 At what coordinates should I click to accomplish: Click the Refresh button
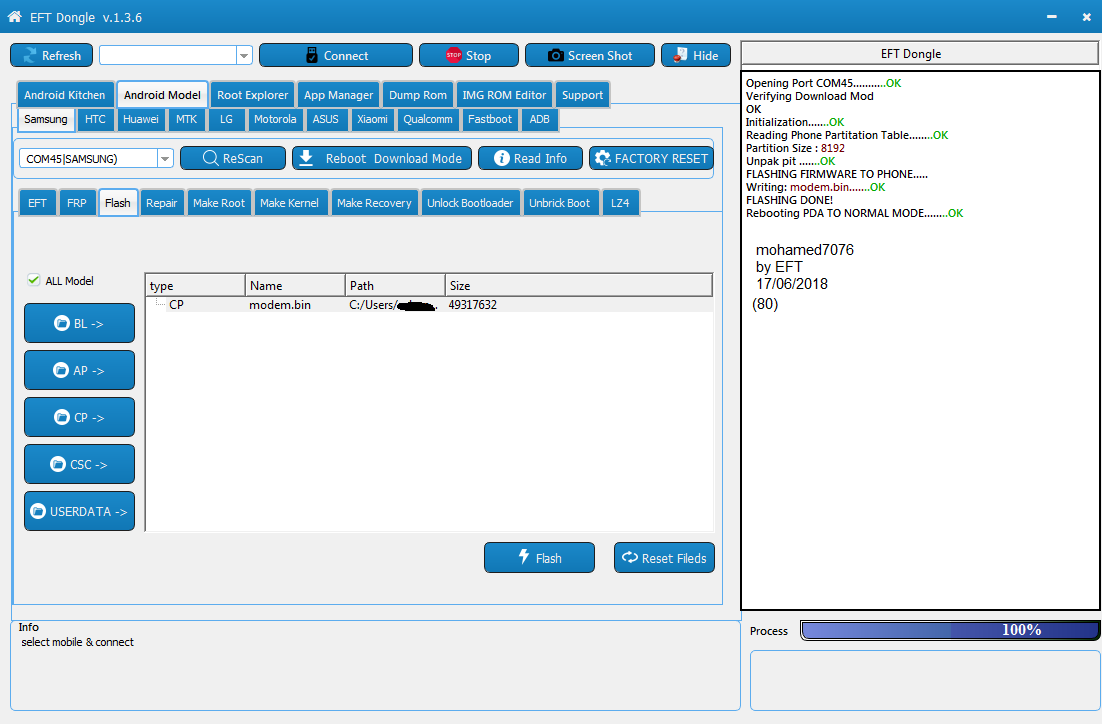(51, 56)
